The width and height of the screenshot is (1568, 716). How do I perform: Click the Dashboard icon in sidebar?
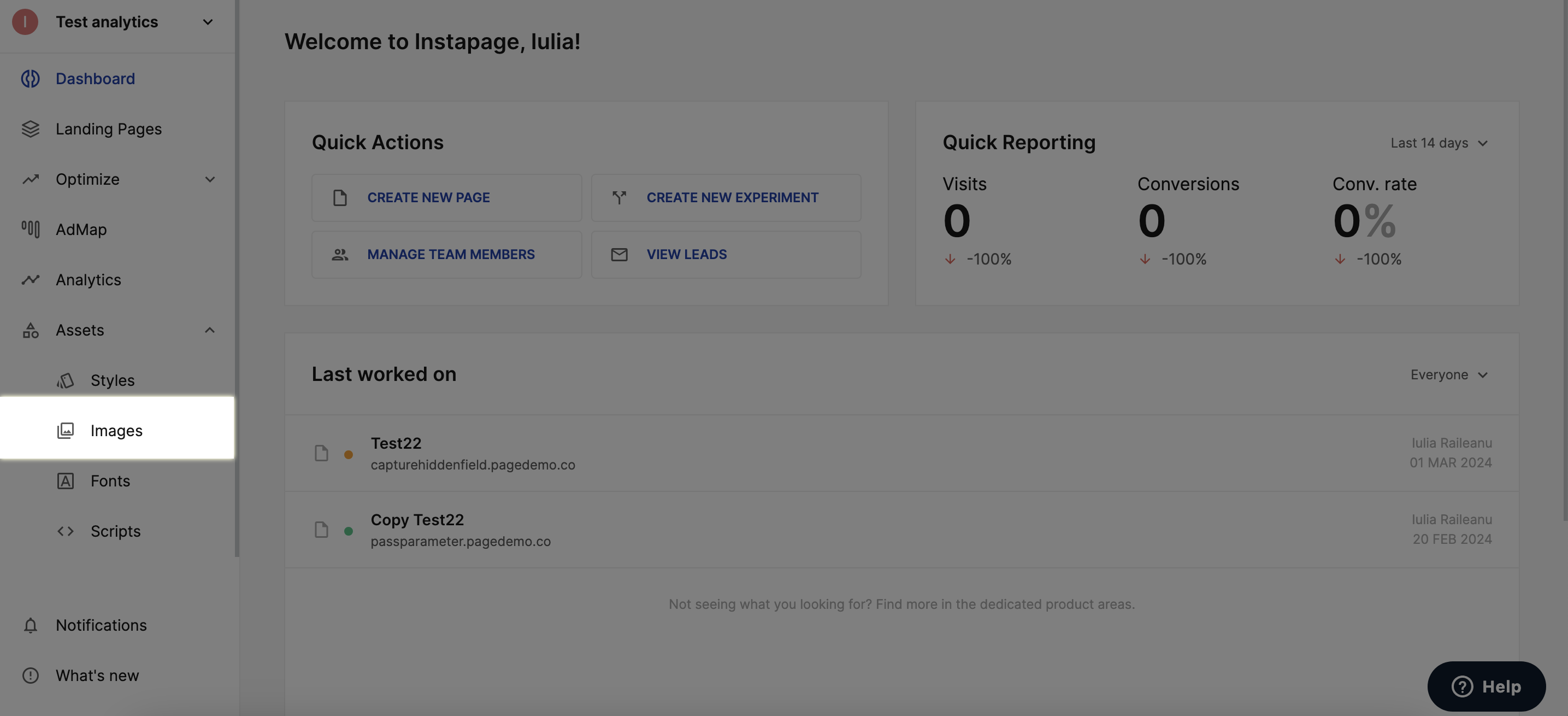(x=31, y=79)
